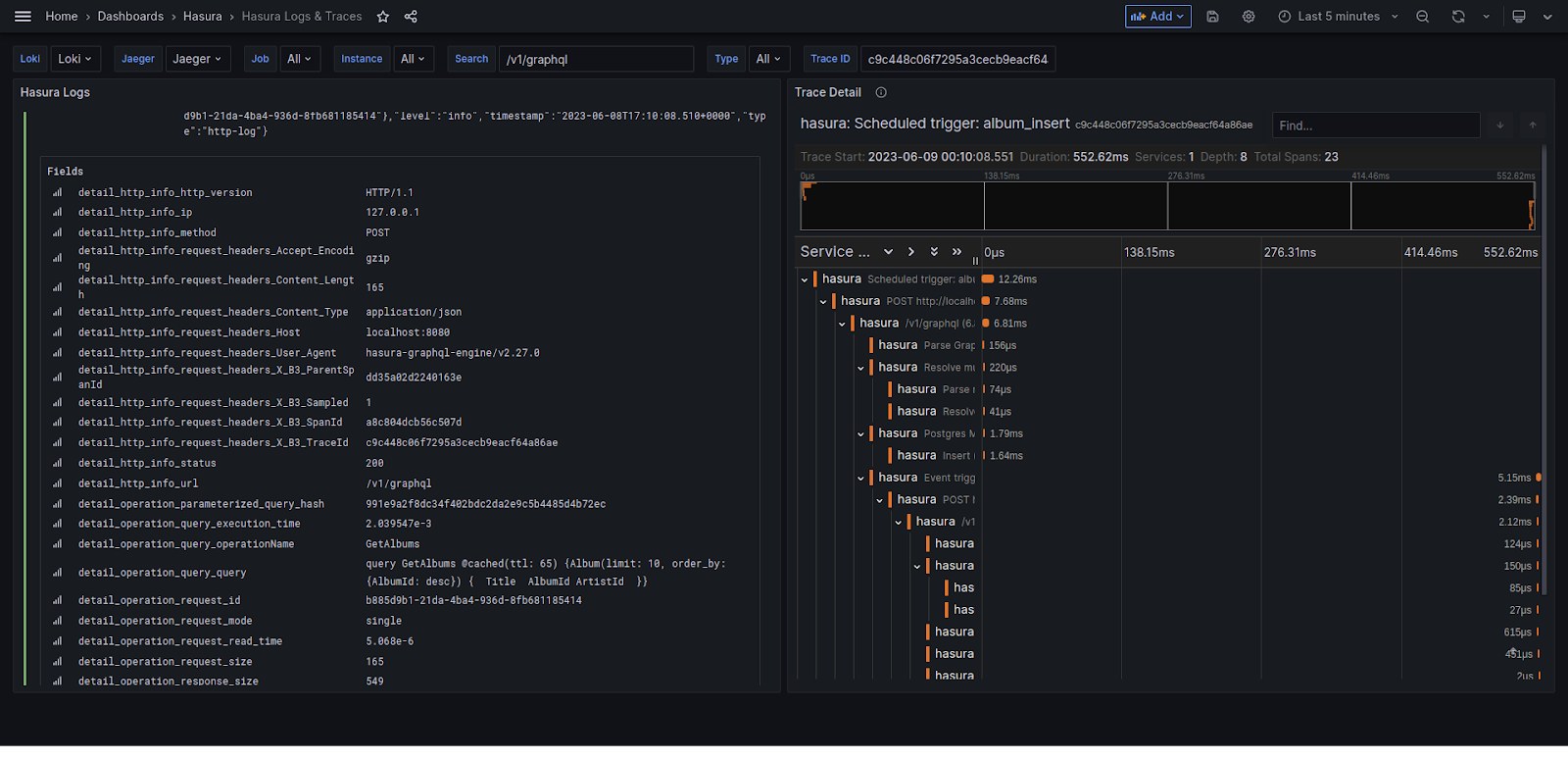Click the hasura-graphql-engine/v2.27.0 value

[453, 353]
